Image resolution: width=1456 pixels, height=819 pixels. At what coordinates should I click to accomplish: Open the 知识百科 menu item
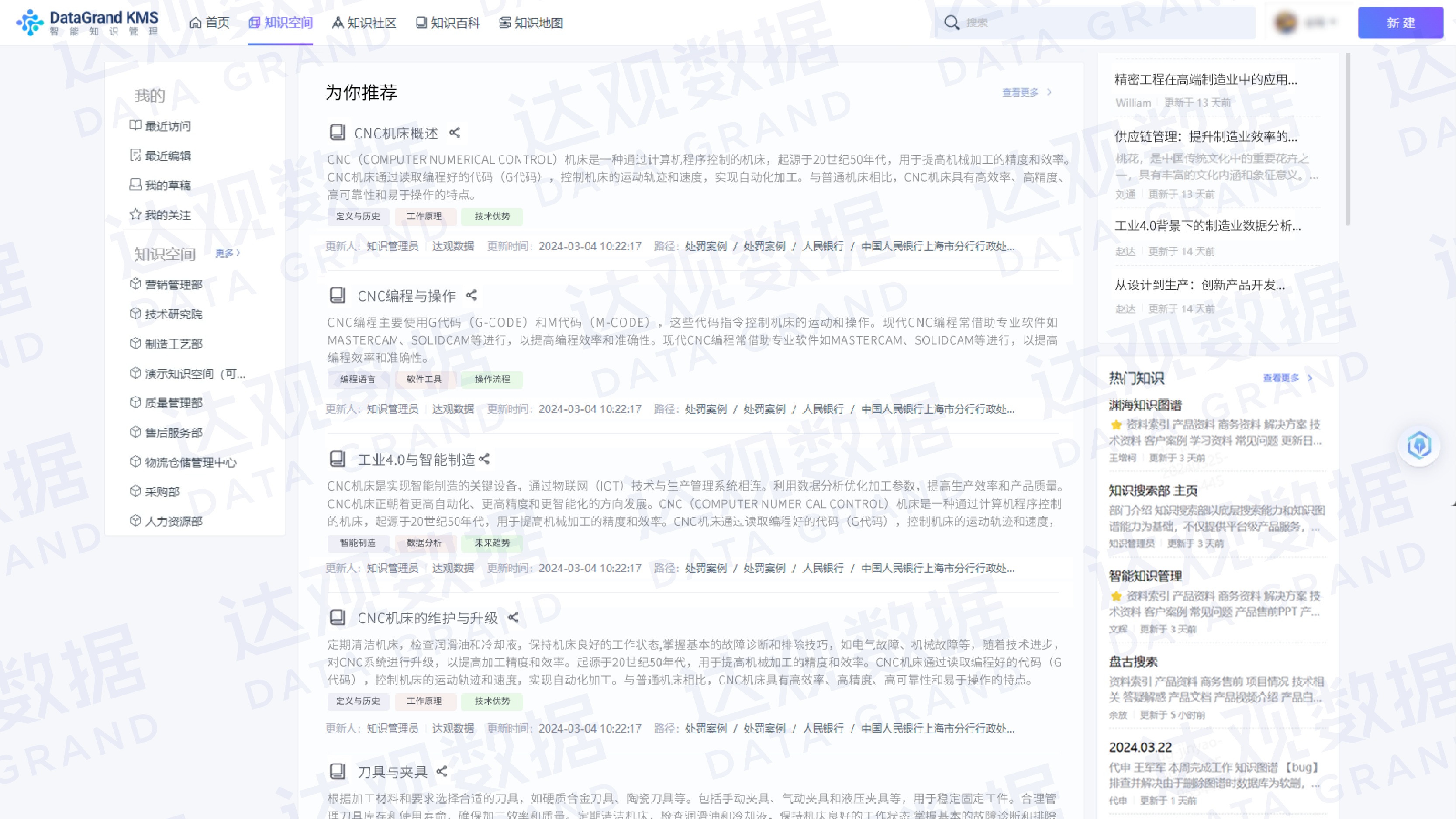tap(448, 23)
